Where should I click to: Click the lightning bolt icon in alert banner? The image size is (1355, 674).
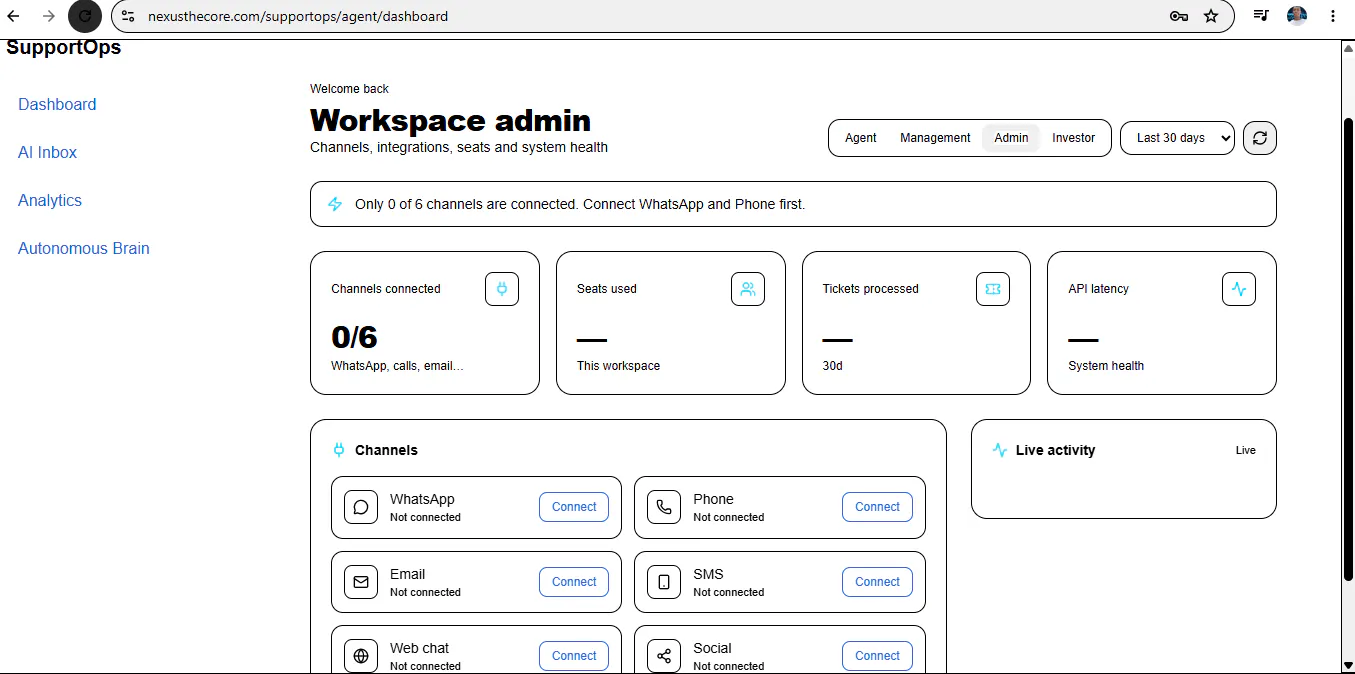click(x=335, y=204)
